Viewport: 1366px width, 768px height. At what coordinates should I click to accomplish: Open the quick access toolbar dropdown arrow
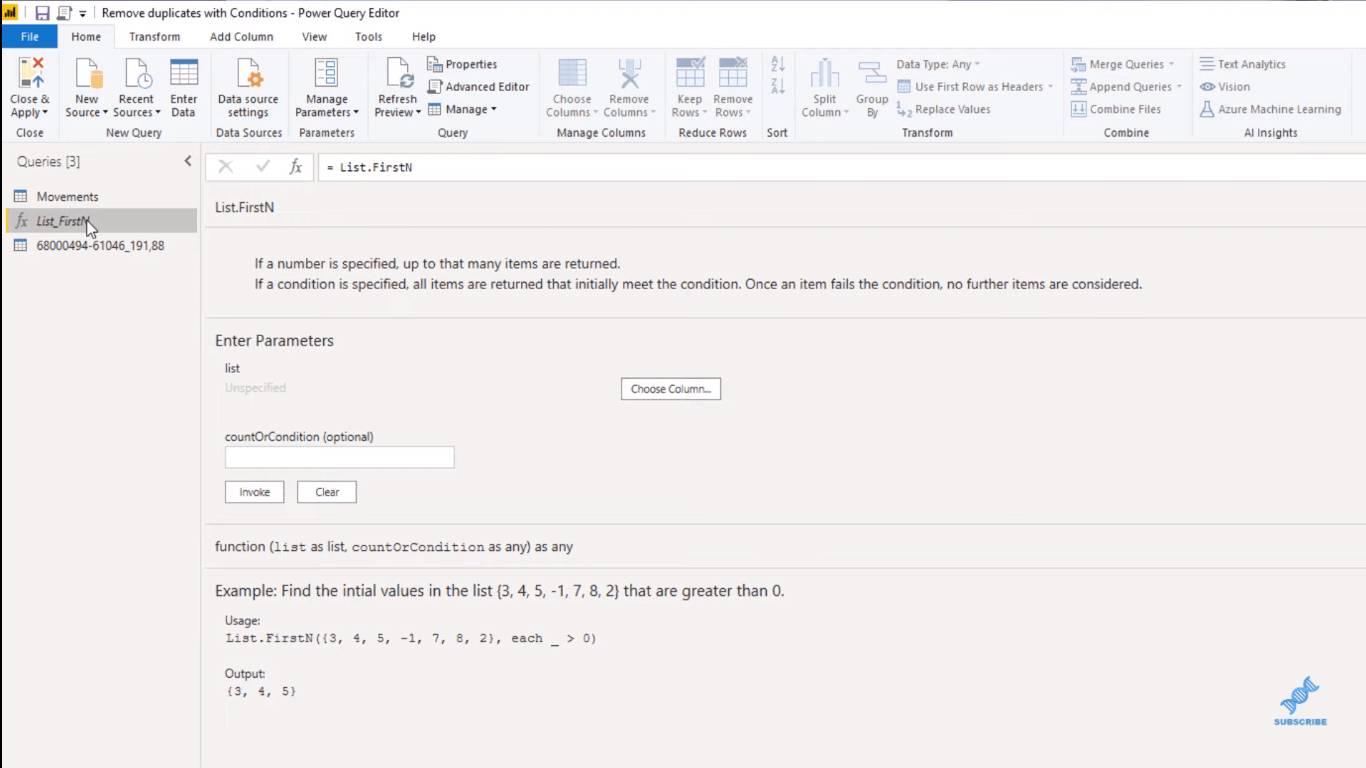tap(82, 14)
